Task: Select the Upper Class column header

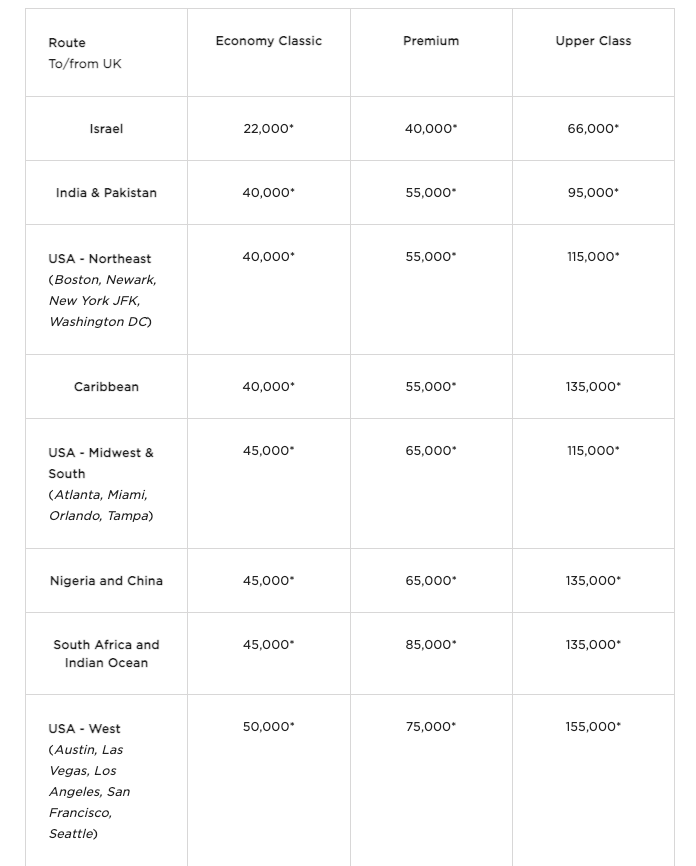Action: coord(593,41)
